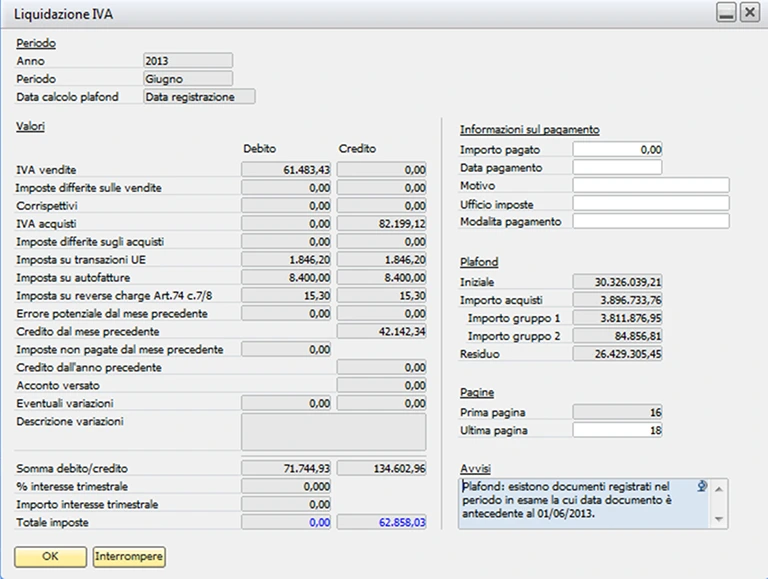Click the Motivo input field
Viewport: 768px width, 579px height.
pos(651,186)
